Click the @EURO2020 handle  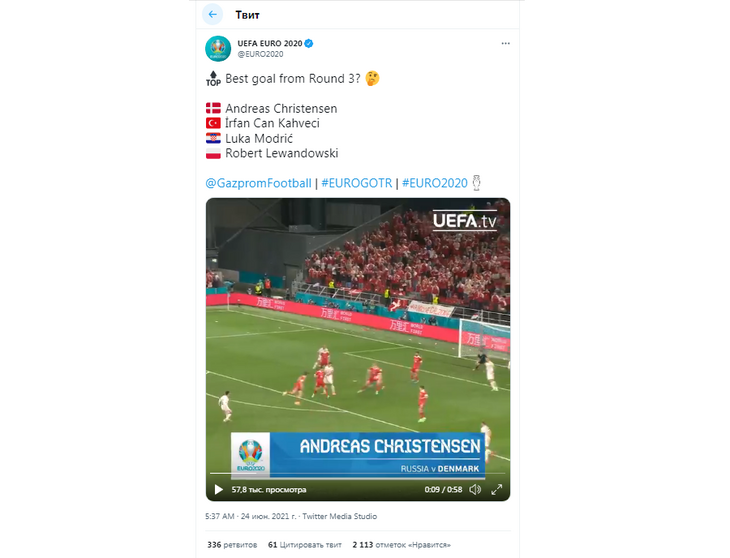260,54
